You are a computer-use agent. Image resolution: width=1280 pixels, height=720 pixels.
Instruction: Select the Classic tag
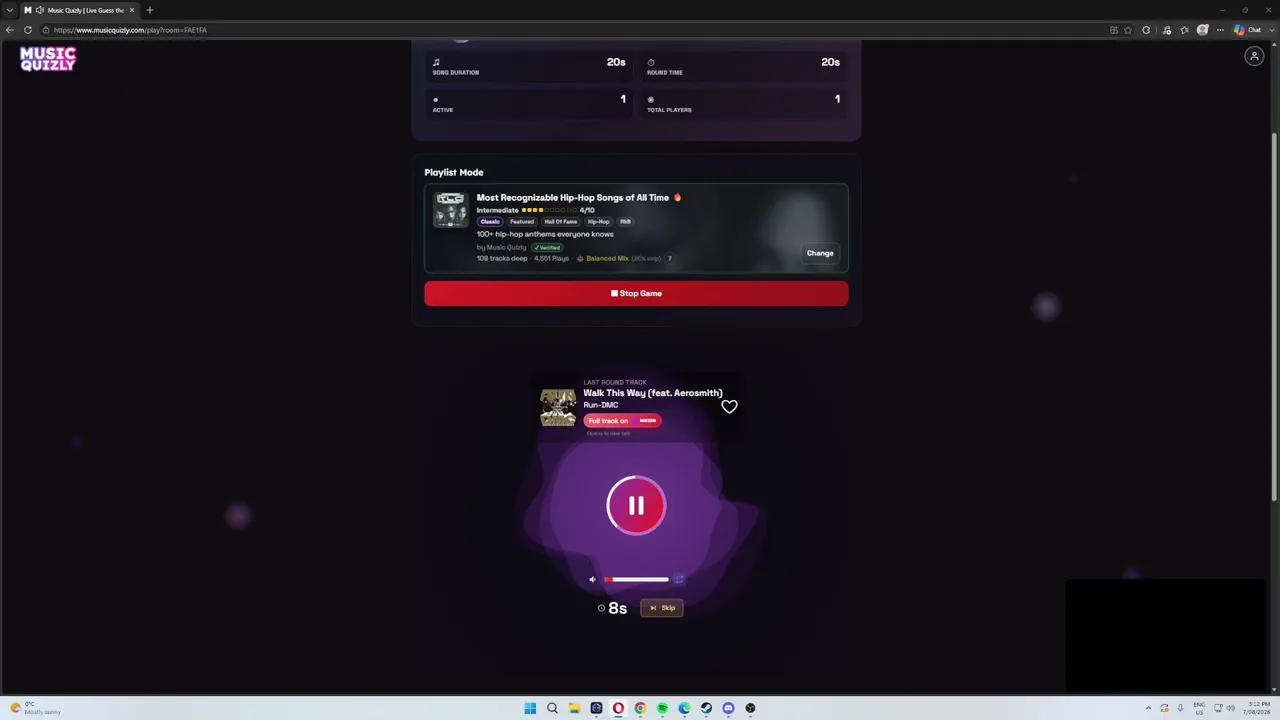pos(490,222)
